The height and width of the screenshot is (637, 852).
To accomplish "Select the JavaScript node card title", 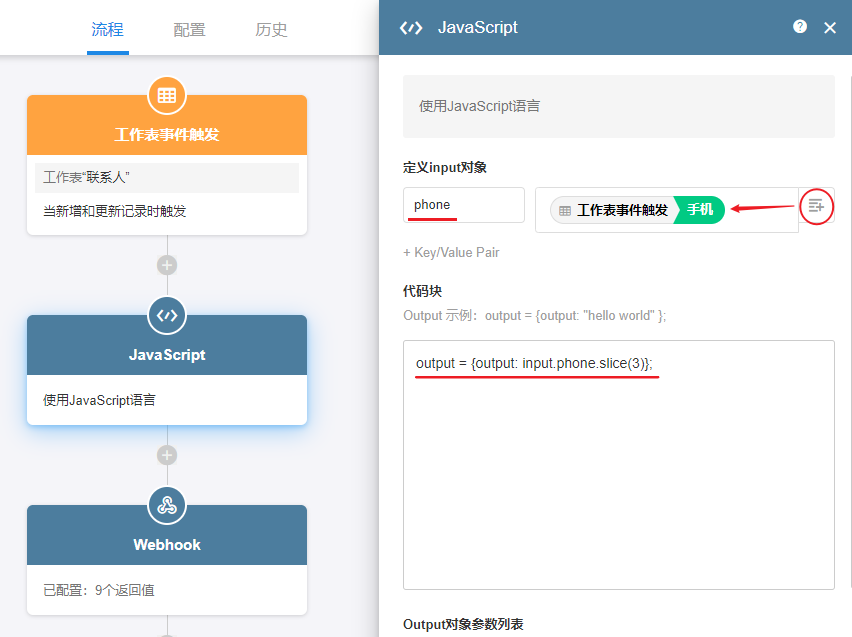I will [x=167, y=355].
